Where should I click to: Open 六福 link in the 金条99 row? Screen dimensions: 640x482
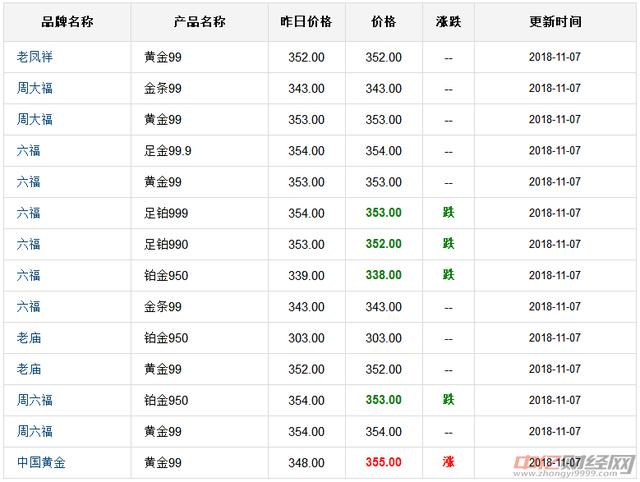[x=29, y=307]
